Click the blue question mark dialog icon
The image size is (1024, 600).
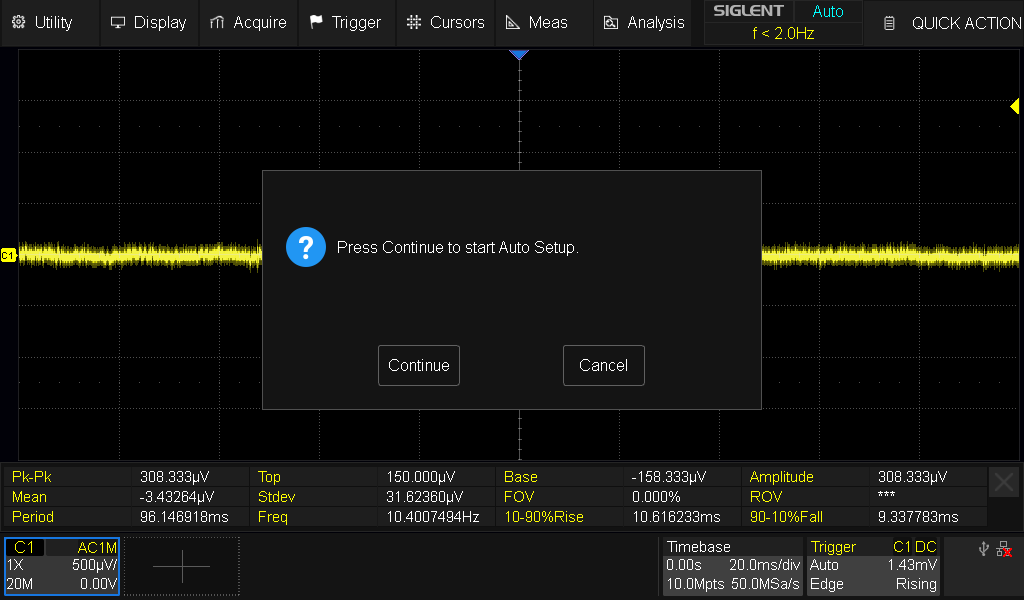click(306, 246)
